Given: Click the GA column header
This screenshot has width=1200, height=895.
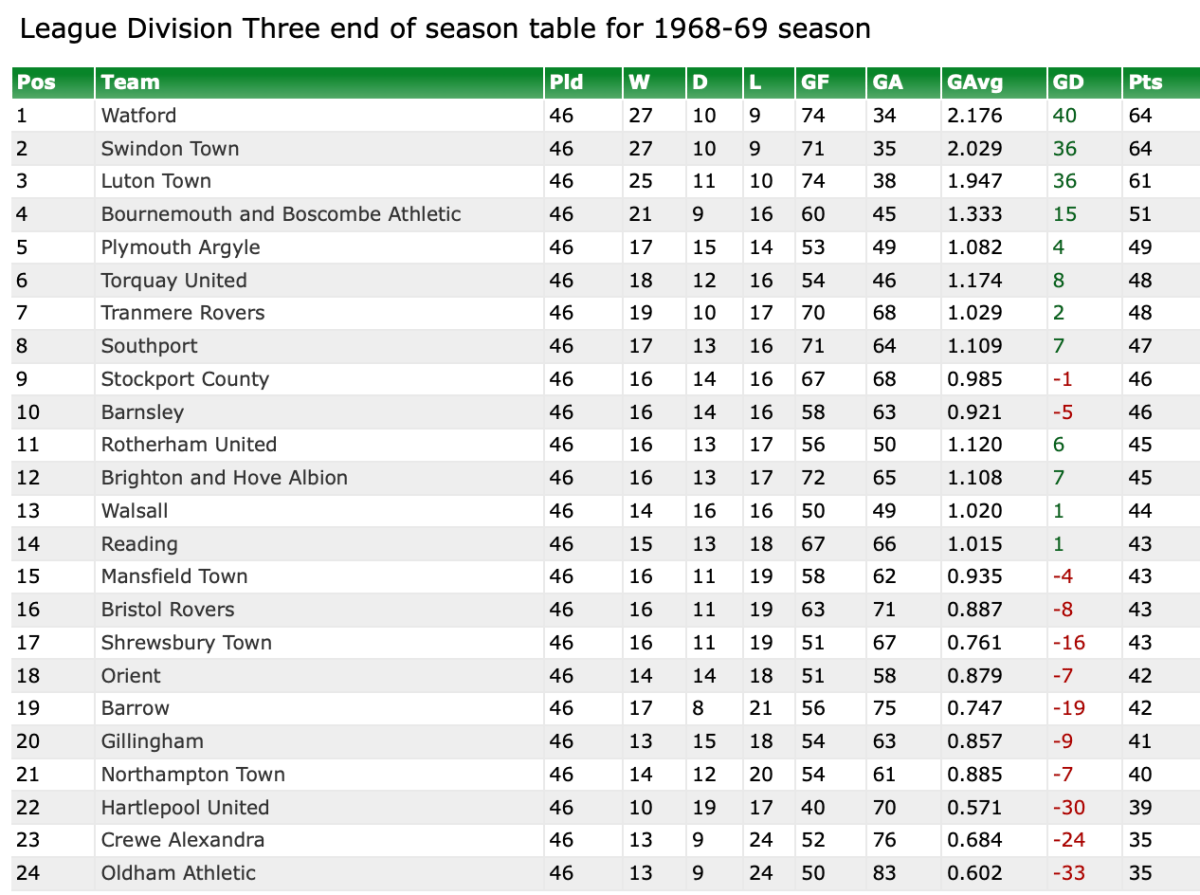Looking at the screenshot, I should 887,83.
